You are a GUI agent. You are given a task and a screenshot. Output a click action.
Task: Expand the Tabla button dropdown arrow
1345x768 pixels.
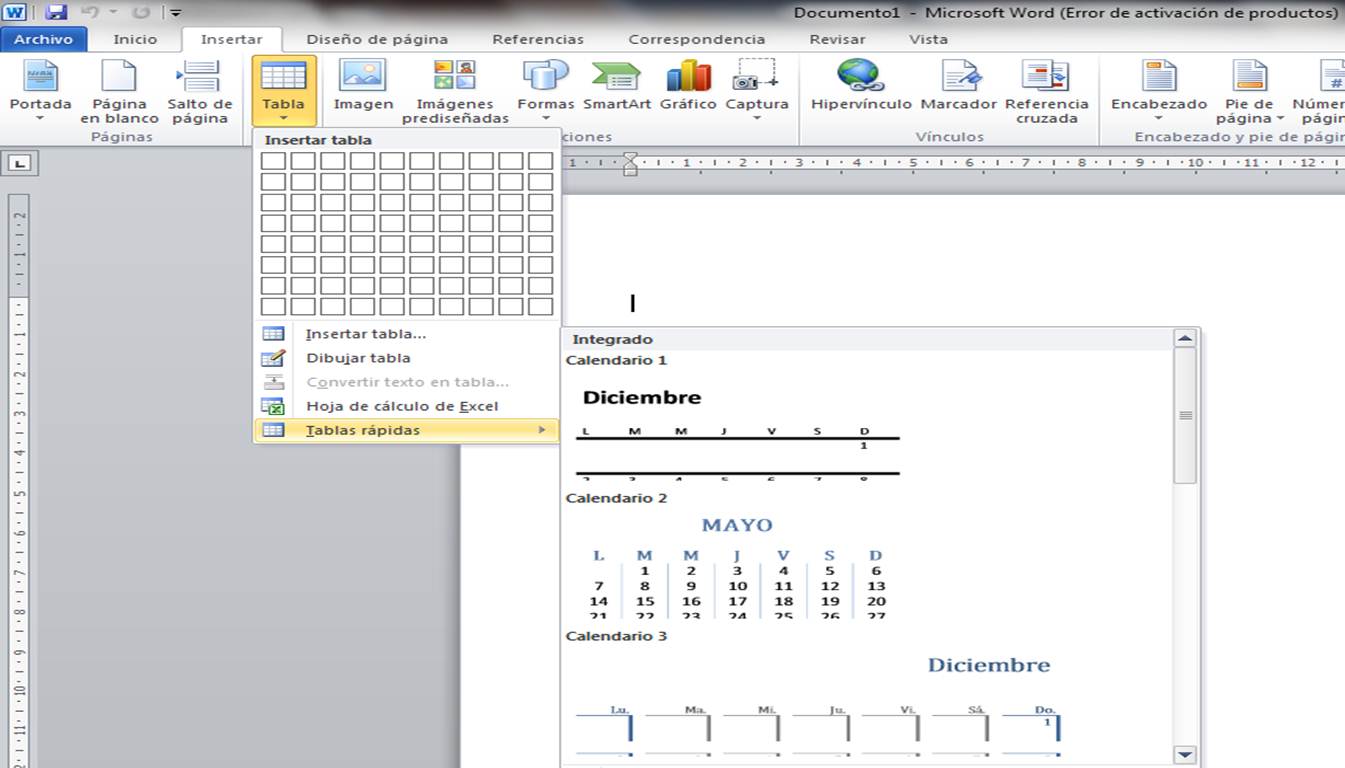pyautogui.click(x=284, y=118)
